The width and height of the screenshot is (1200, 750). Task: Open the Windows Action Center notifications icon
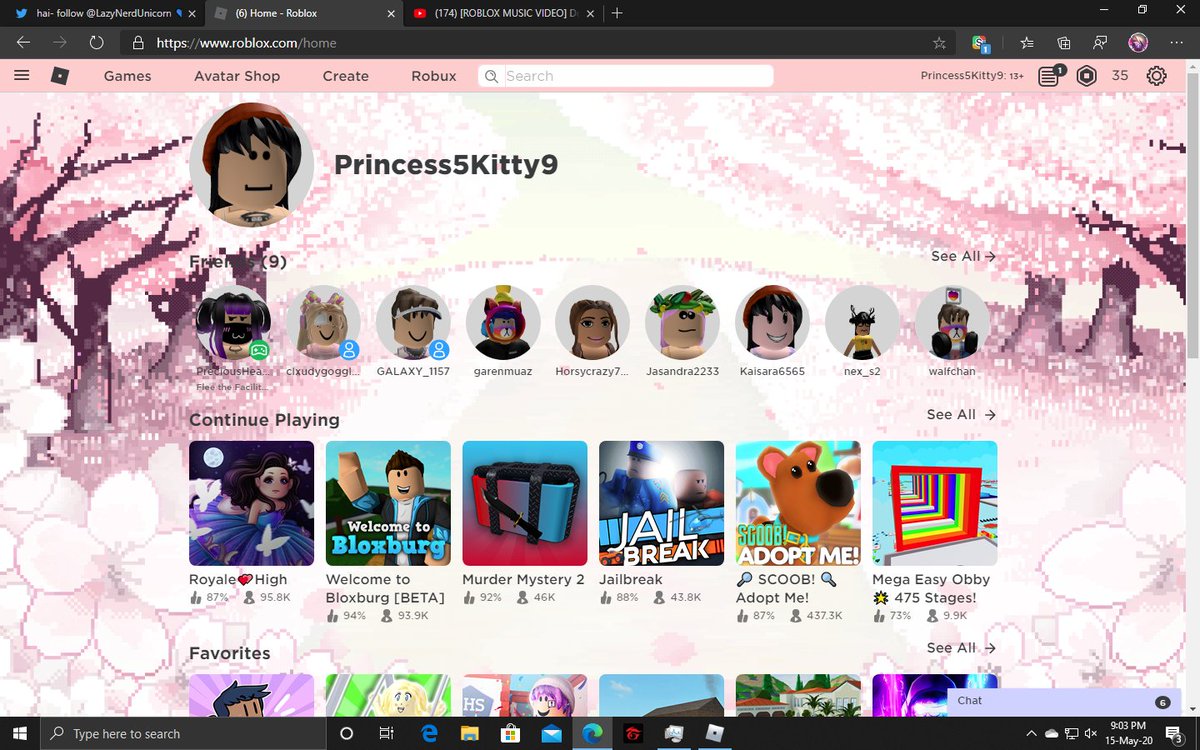click(x=1175, y=734)
